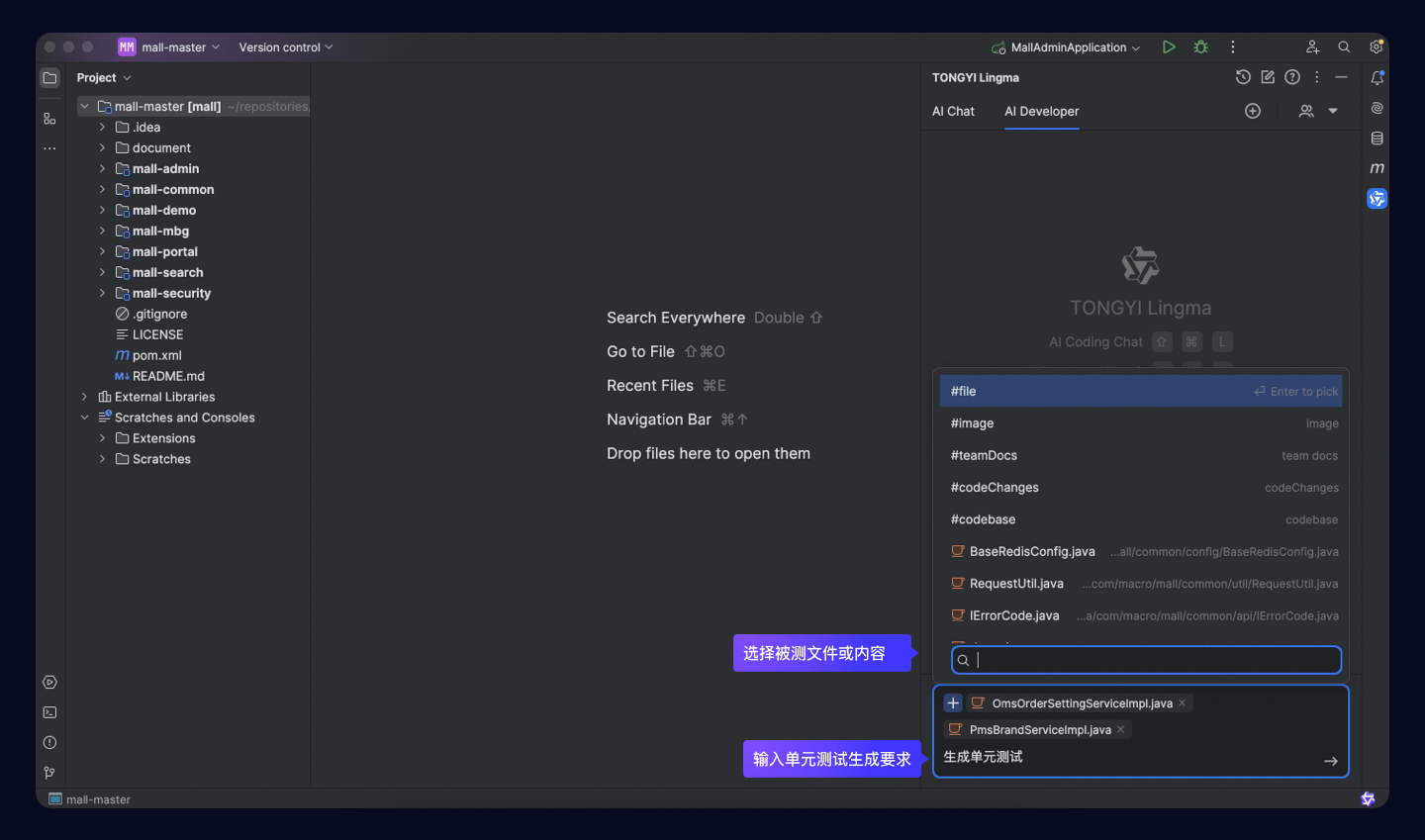This screenshot has height=840, width=1425.
Task: Collapse the mall-master root project node
Action: (x=84, y=107)
